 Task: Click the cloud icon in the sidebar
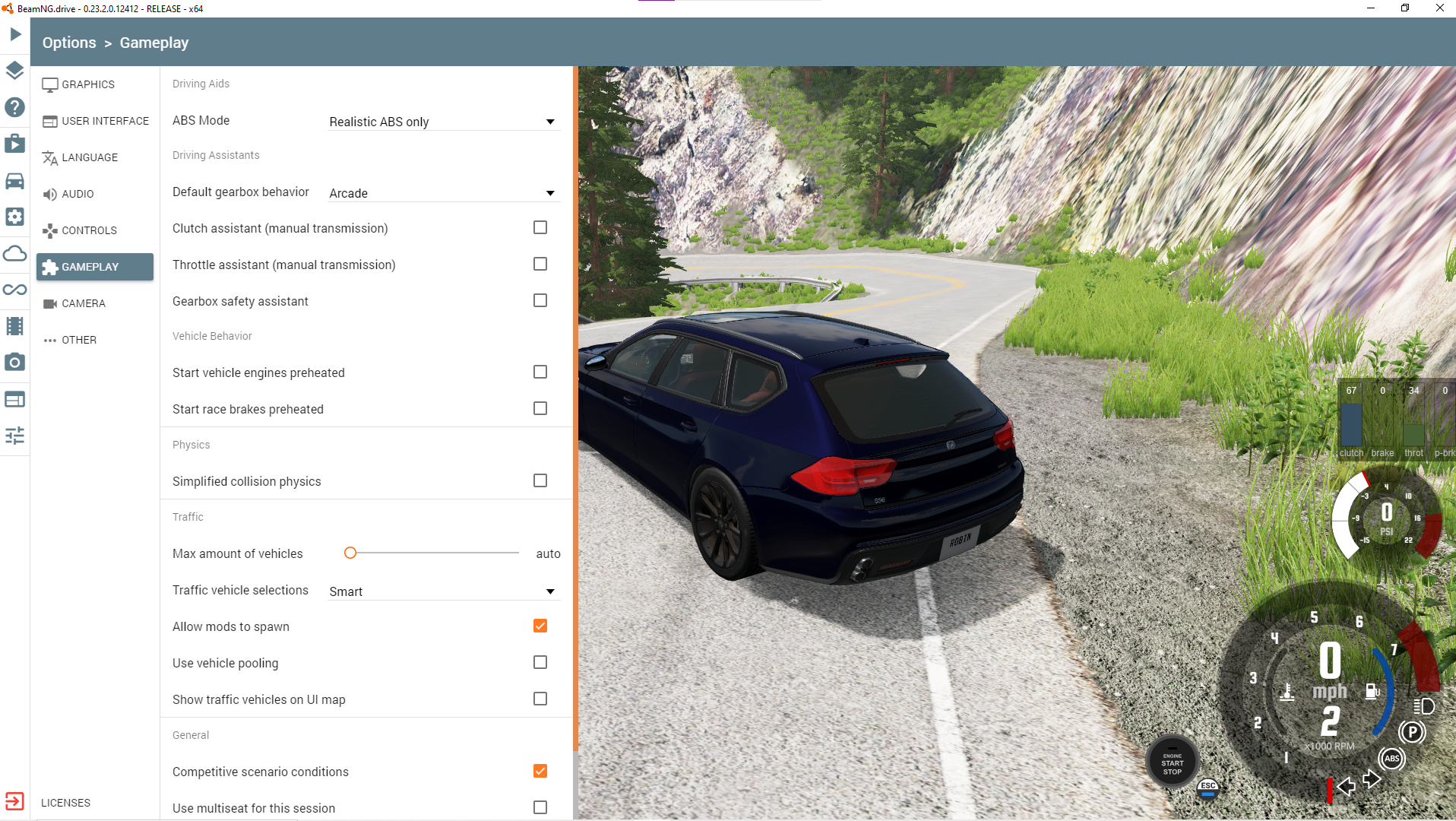(15, 253)
